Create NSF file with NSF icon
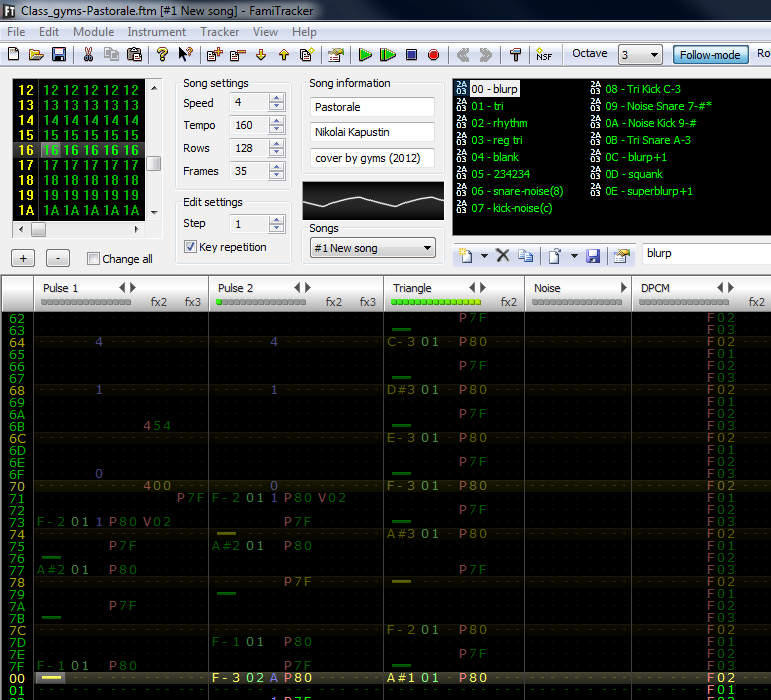Image resolution: width=771 pixels, height=700 pixels. point(544,55)
